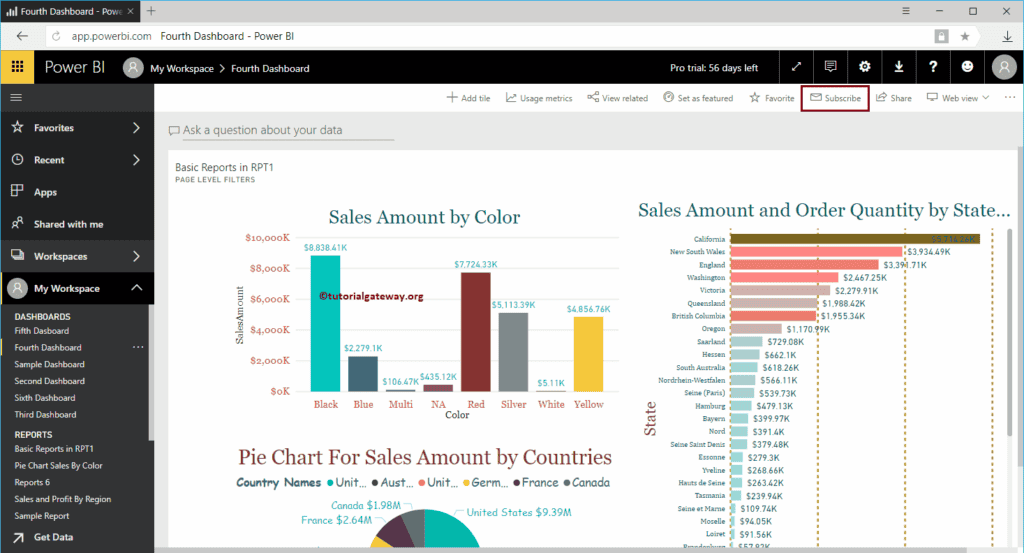
Task: Open Reports 6
Action: [x=32, y=482]
